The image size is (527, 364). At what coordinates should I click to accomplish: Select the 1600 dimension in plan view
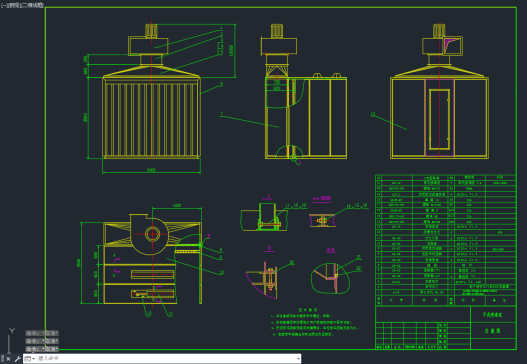coord(177,205)
